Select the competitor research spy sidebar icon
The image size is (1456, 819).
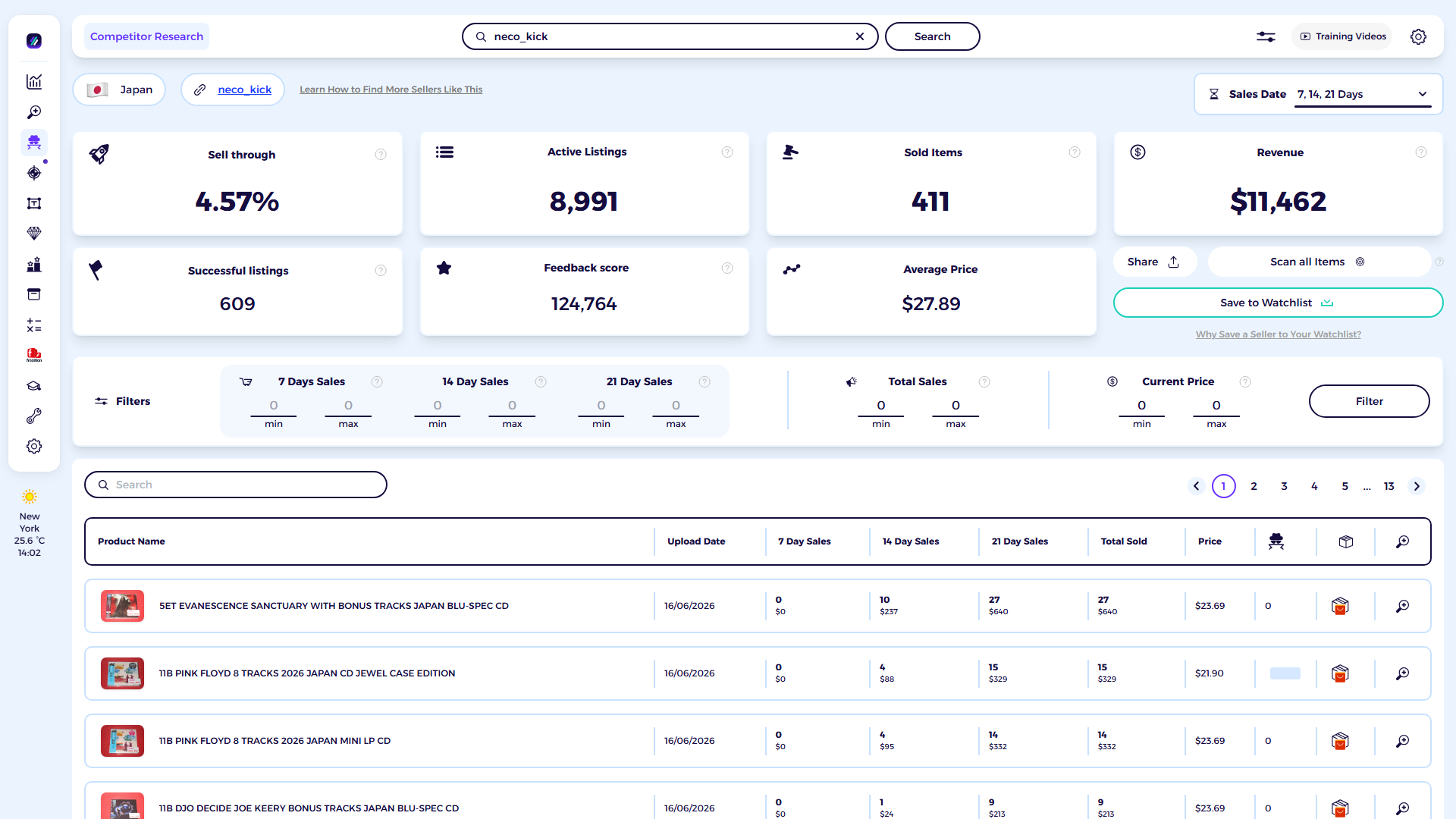click(x=34, y=143)
